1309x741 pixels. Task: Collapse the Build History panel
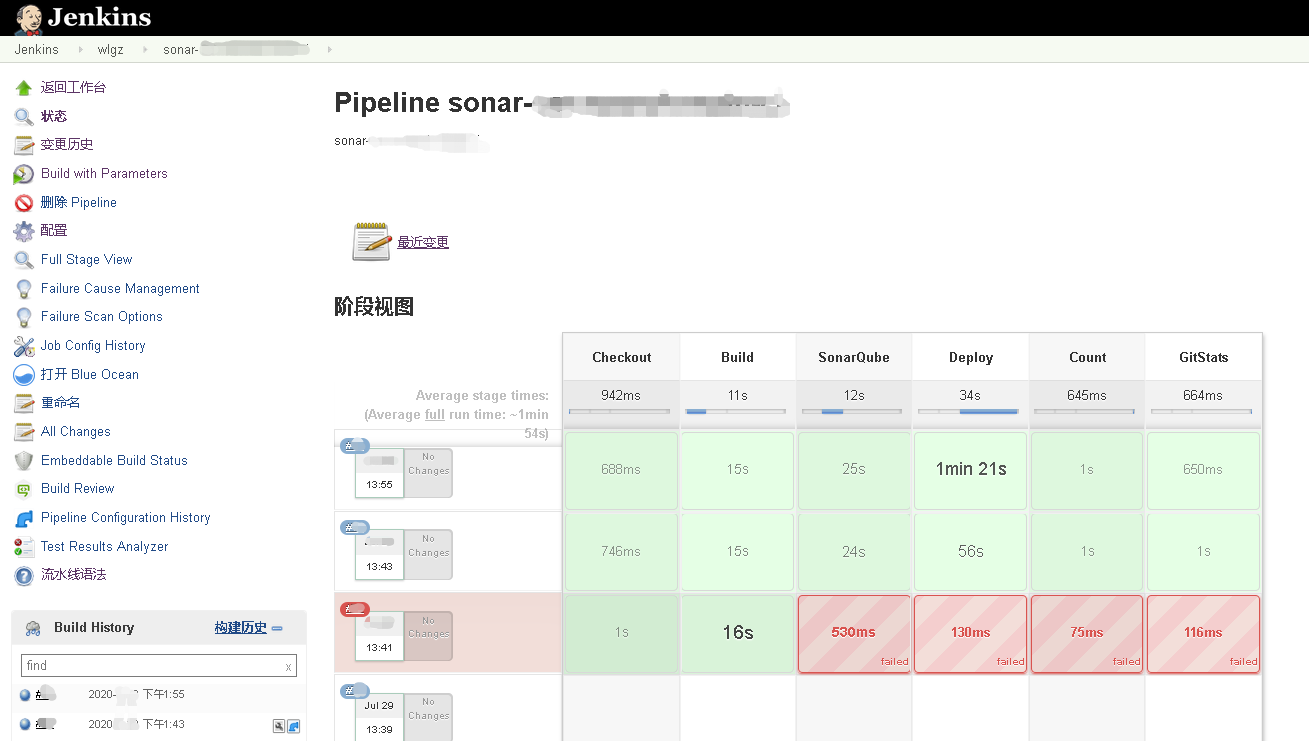277,628
